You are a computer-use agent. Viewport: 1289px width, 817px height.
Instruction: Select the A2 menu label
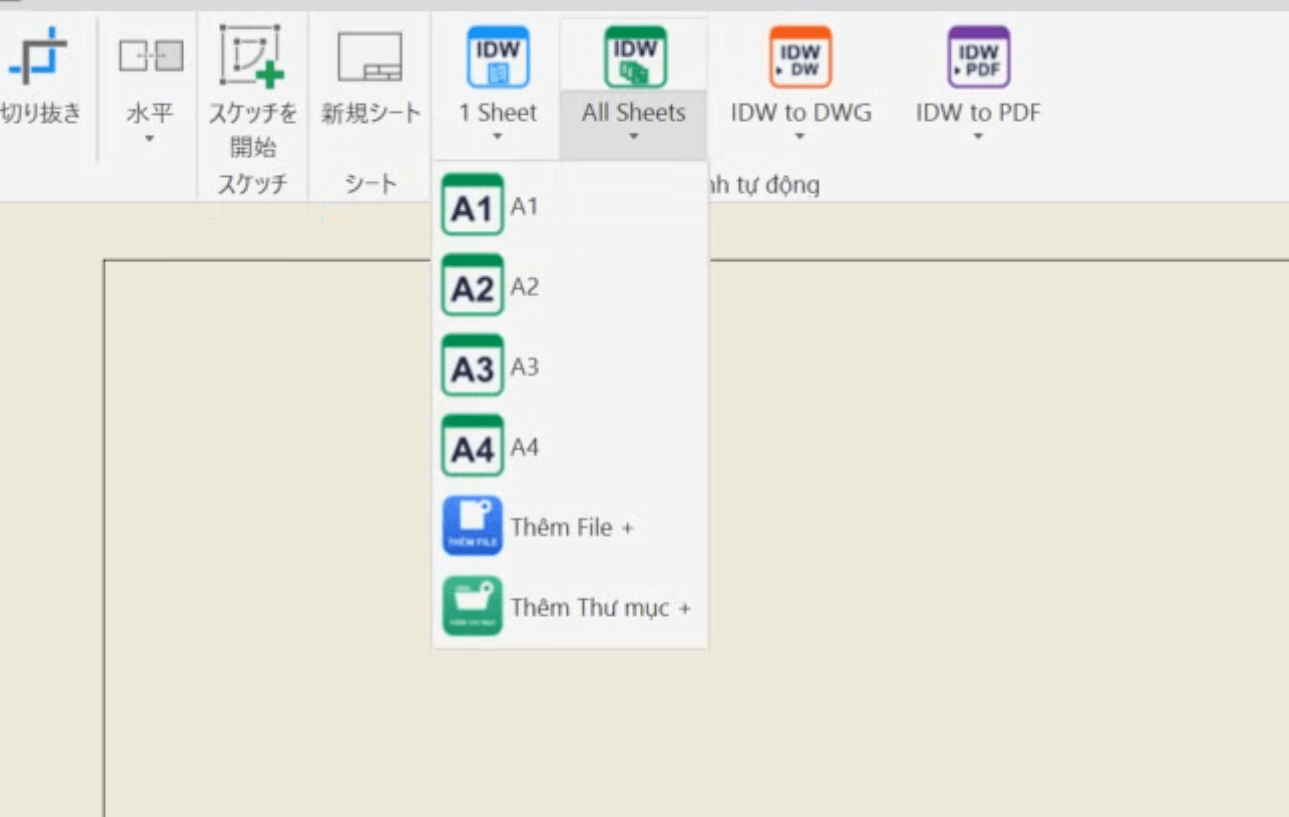point(524,287)
